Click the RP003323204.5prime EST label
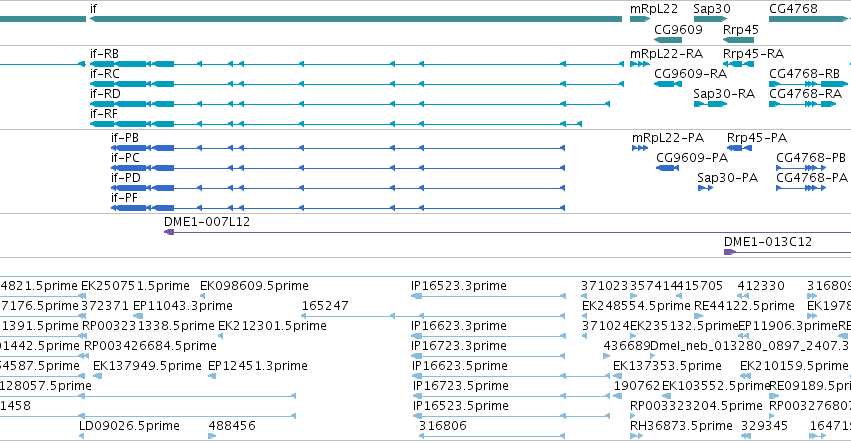 tap(696, 406)
